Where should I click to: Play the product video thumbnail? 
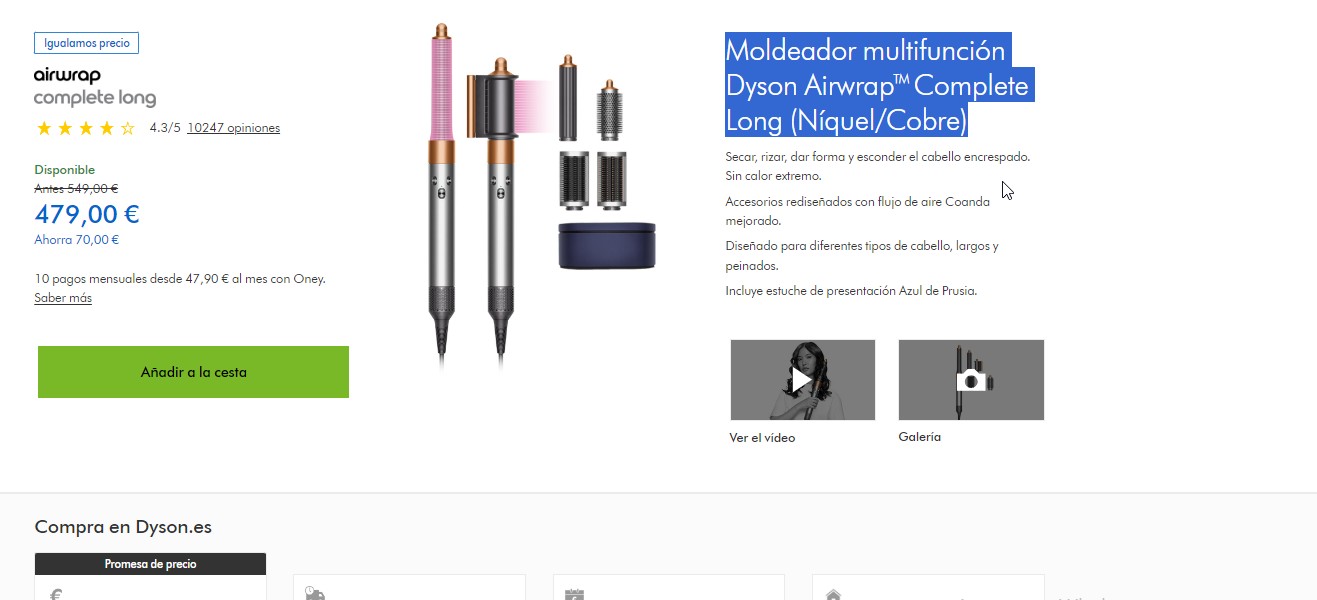point(802,380)
